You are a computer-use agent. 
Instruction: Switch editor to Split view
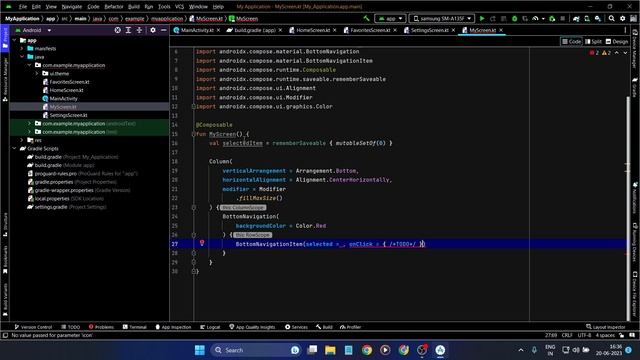tap(593, 42)
